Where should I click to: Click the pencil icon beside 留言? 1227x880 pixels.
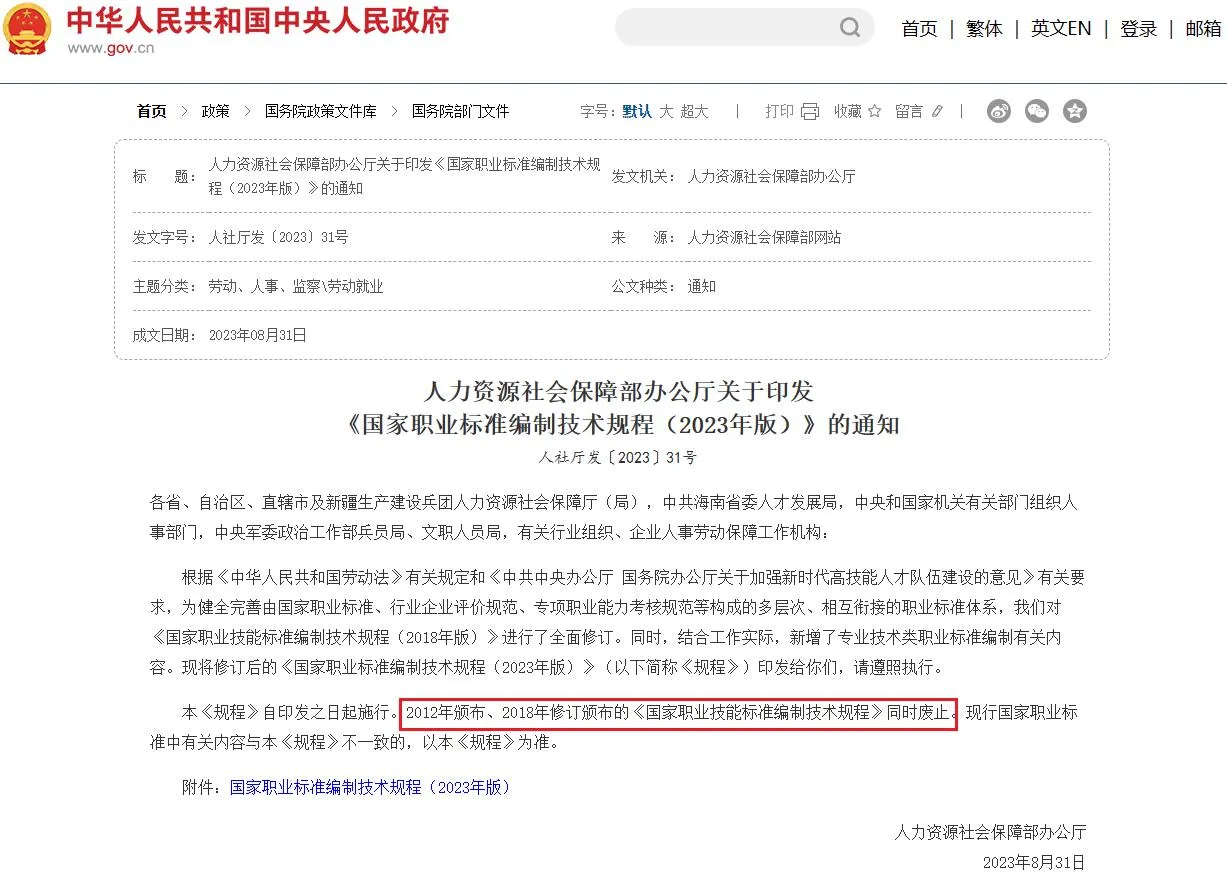pos(937,111)
